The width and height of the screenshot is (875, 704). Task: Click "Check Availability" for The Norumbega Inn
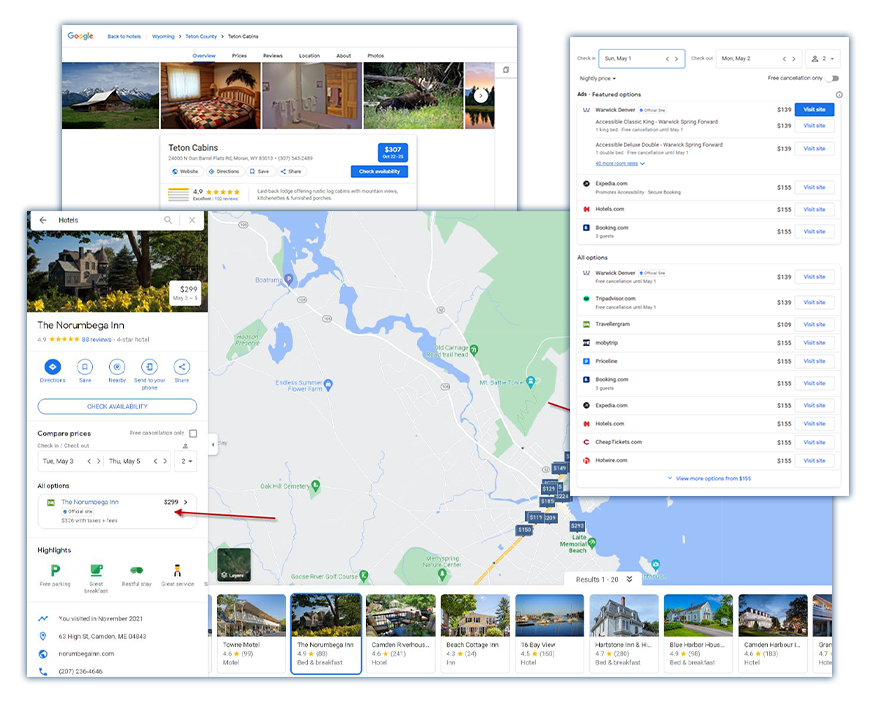tap(117, 405)
